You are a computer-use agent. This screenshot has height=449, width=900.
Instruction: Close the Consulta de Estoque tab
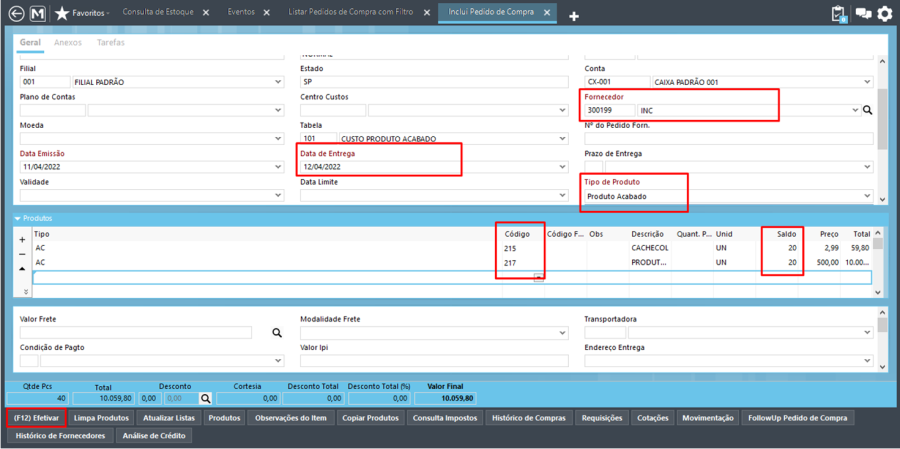pyautogui.click(x=206, y=13)
